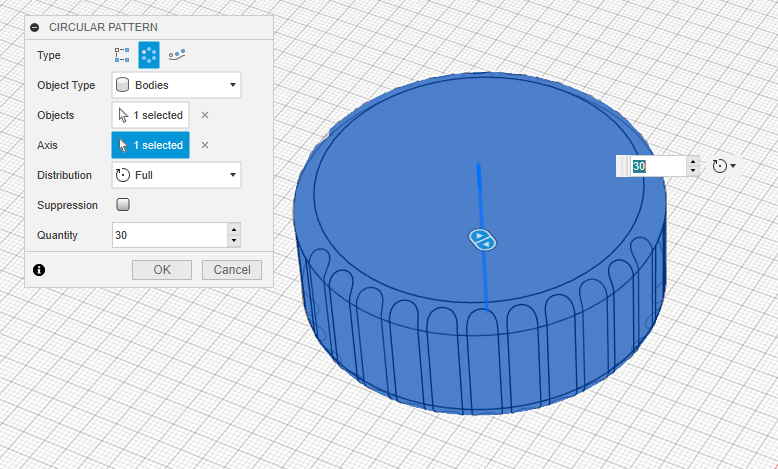This screenshot has height=469, width=778.
Task: Click the Axis 1 selected button
Action: click(x=150, y=145)
